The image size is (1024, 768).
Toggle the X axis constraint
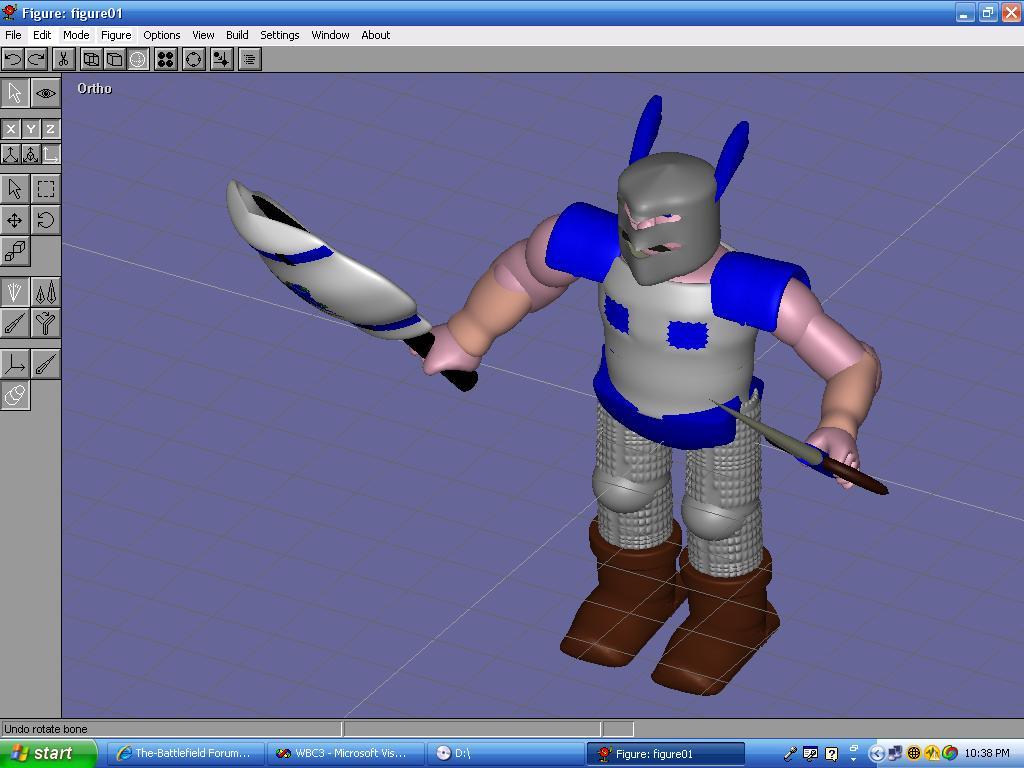(x=10, y=129)
